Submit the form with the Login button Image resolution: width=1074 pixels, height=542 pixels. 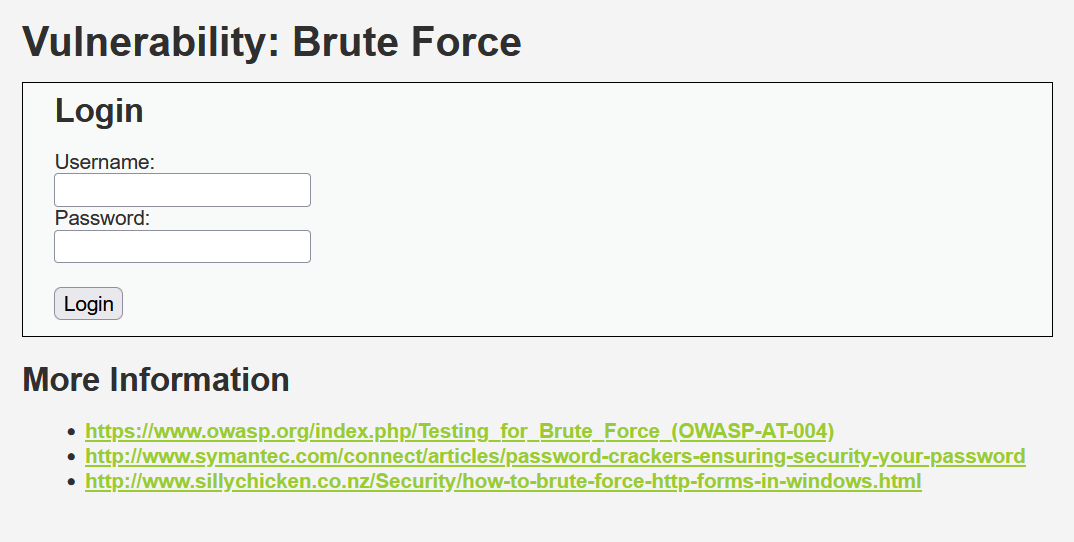point(88,304)
